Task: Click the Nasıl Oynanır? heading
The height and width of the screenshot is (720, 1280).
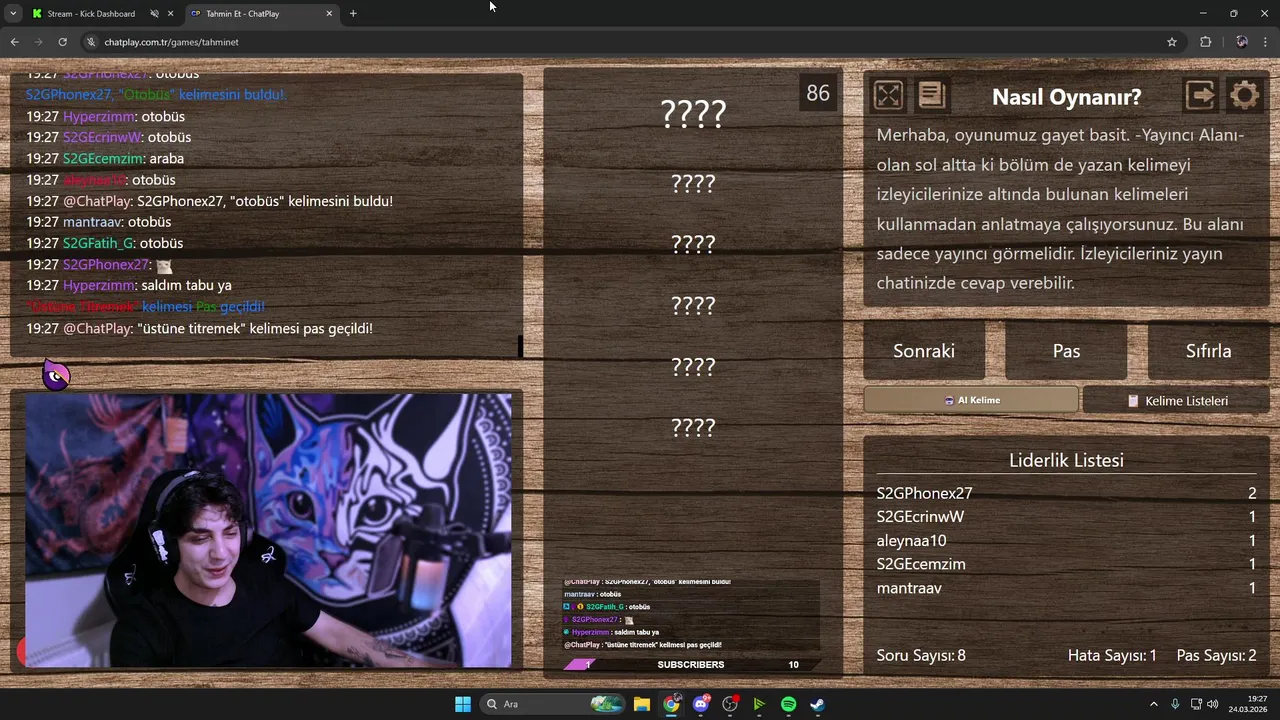Action: click(x=1066, y=97)
